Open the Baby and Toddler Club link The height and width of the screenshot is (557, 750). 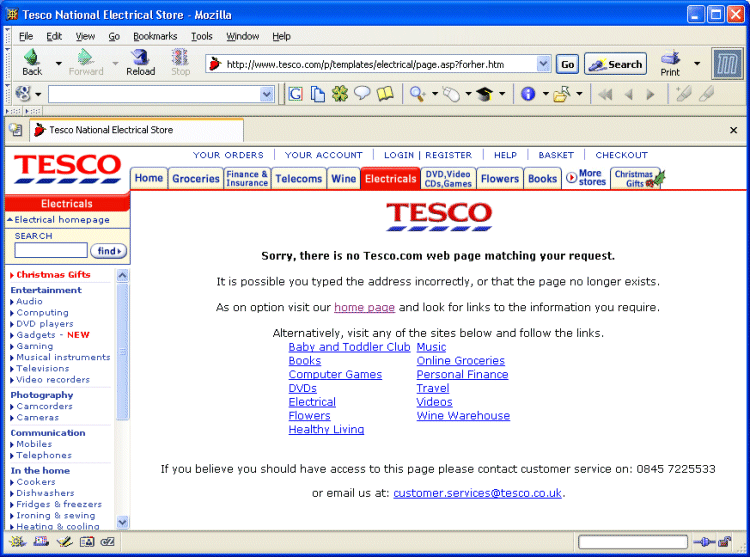click(349, 347)
